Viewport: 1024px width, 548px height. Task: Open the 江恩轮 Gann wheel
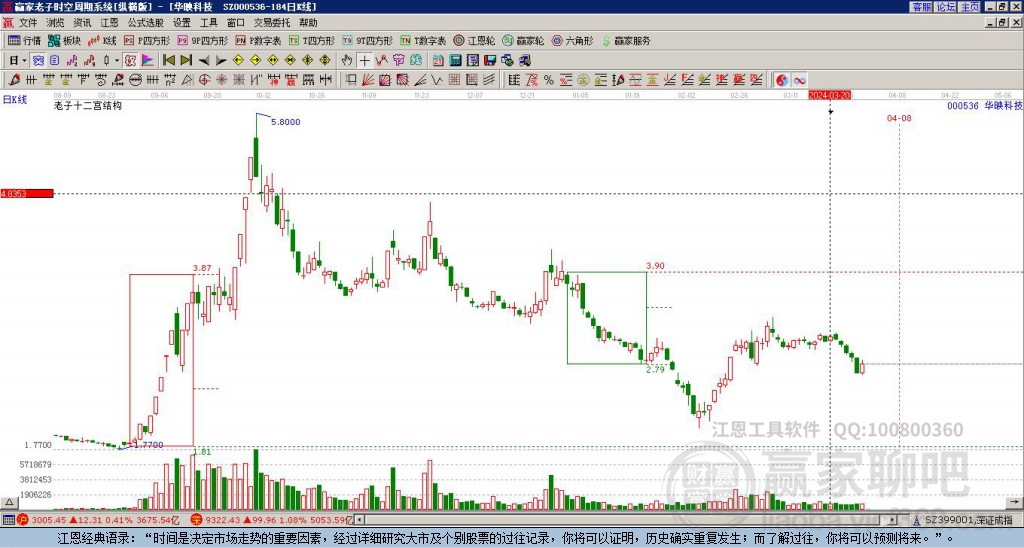pos(474,40)
